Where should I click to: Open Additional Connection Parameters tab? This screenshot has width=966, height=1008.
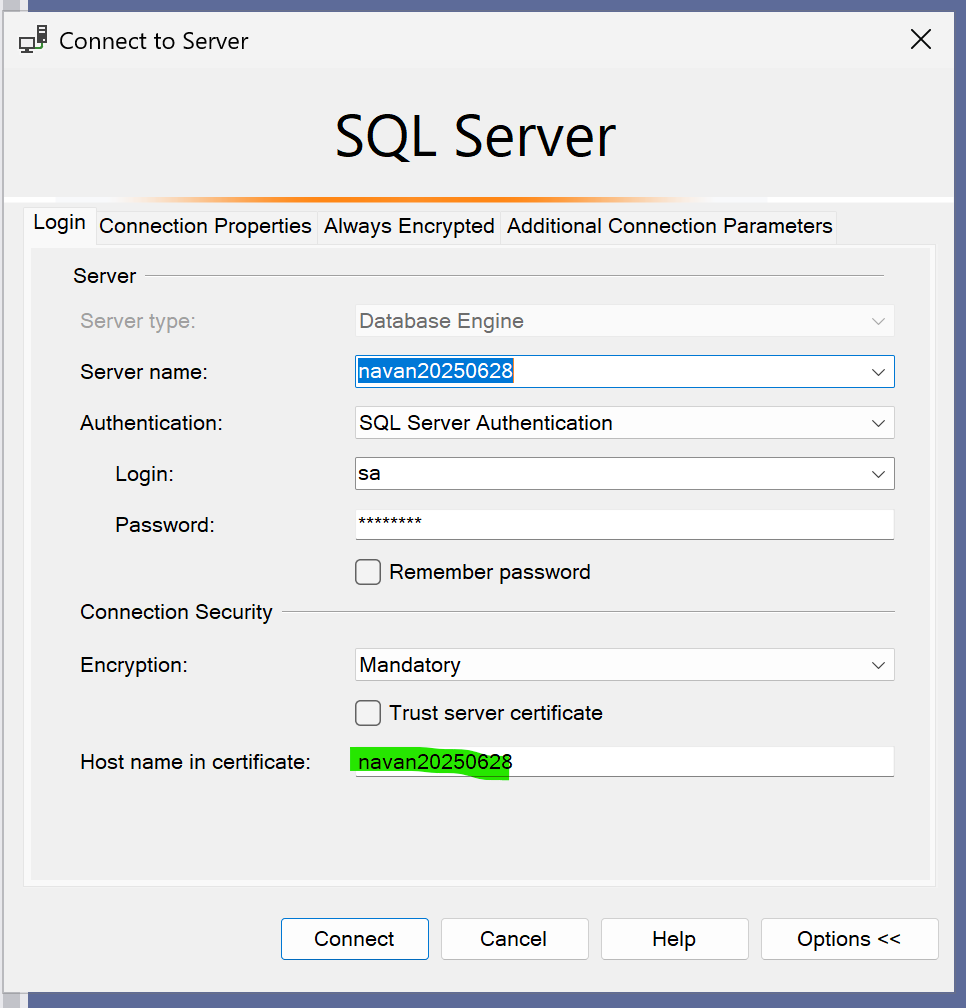669,226
